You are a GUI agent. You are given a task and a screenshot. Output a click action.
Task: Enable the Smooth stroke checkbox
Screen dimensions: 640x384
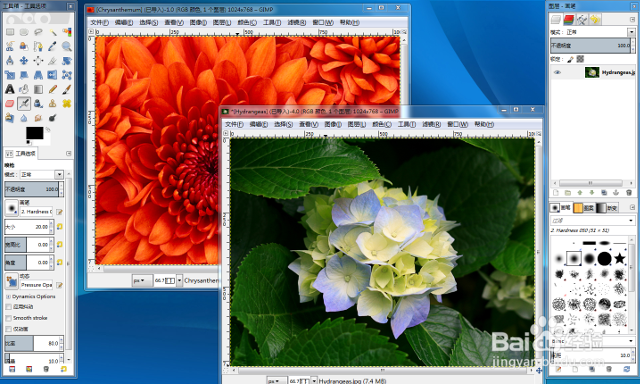(x=9, y=317)
